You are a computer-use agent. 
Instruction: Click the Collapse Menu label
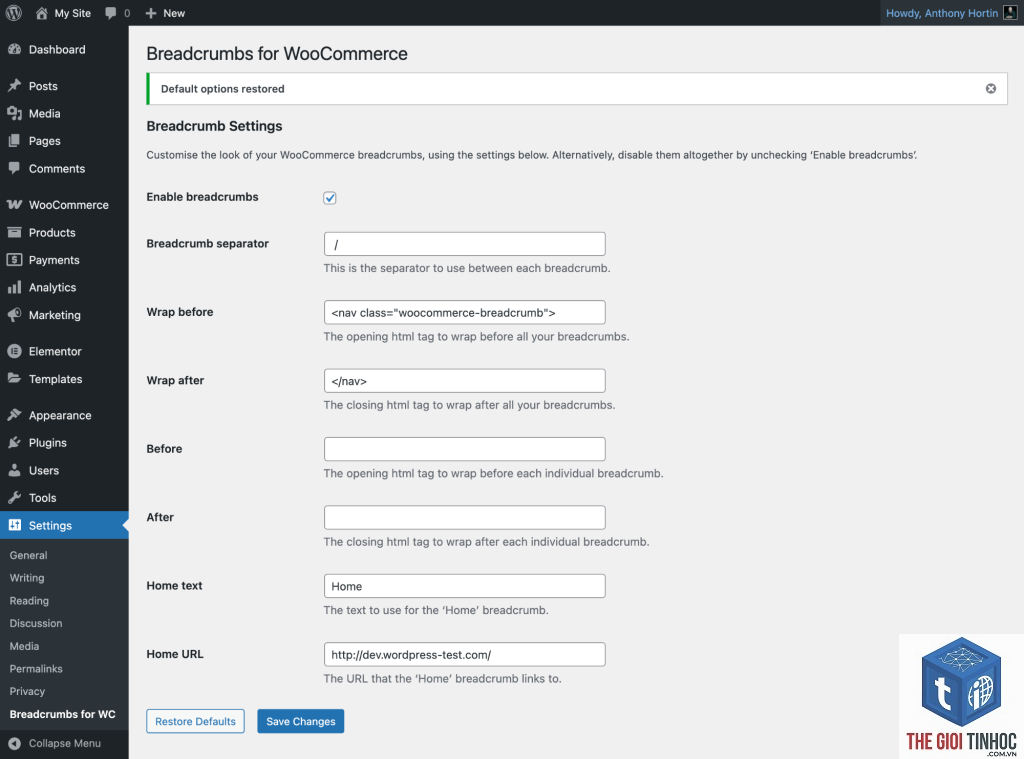[x=65, y=743]
